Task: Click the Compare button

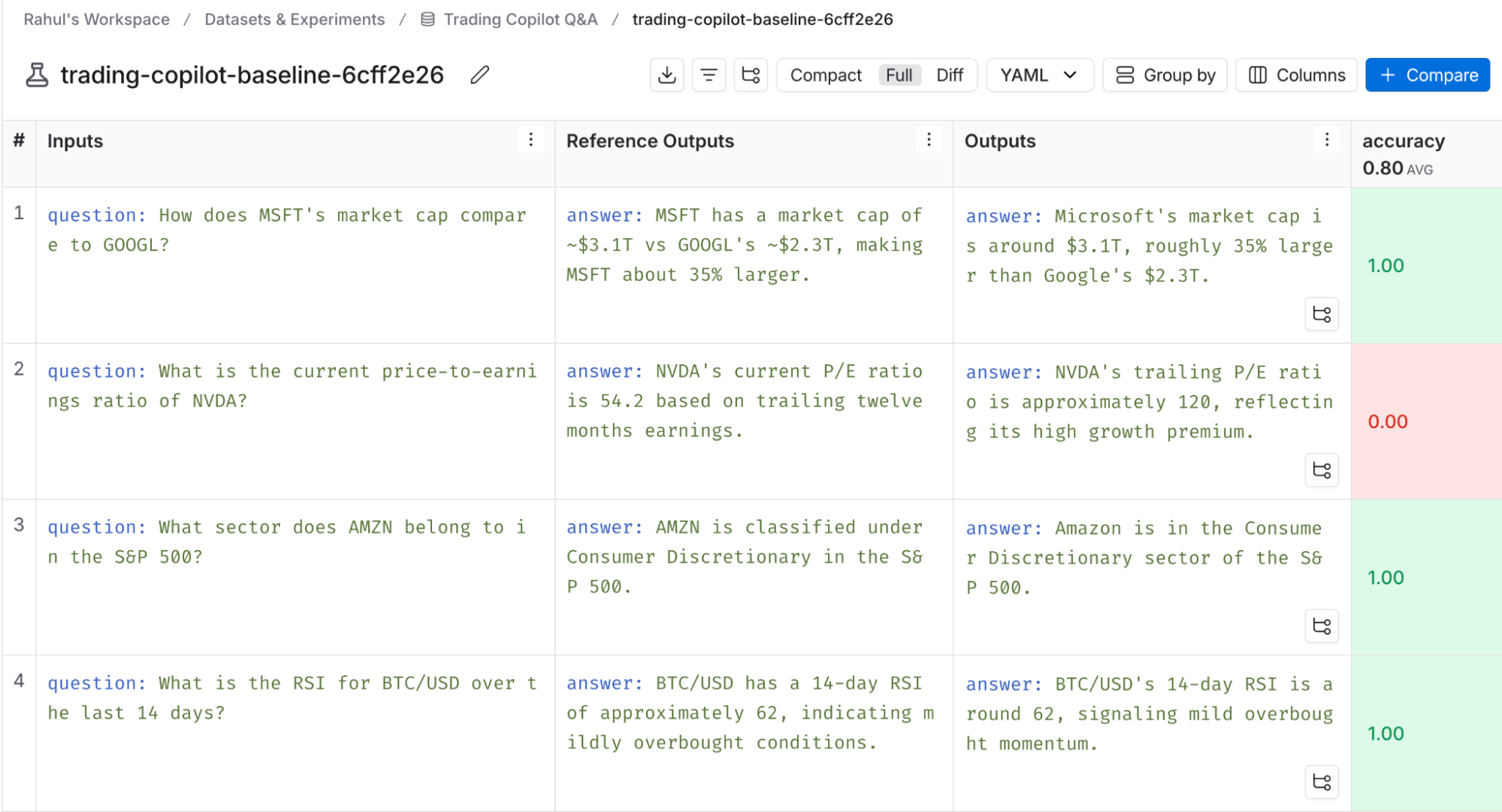Action: point(1427,75)
